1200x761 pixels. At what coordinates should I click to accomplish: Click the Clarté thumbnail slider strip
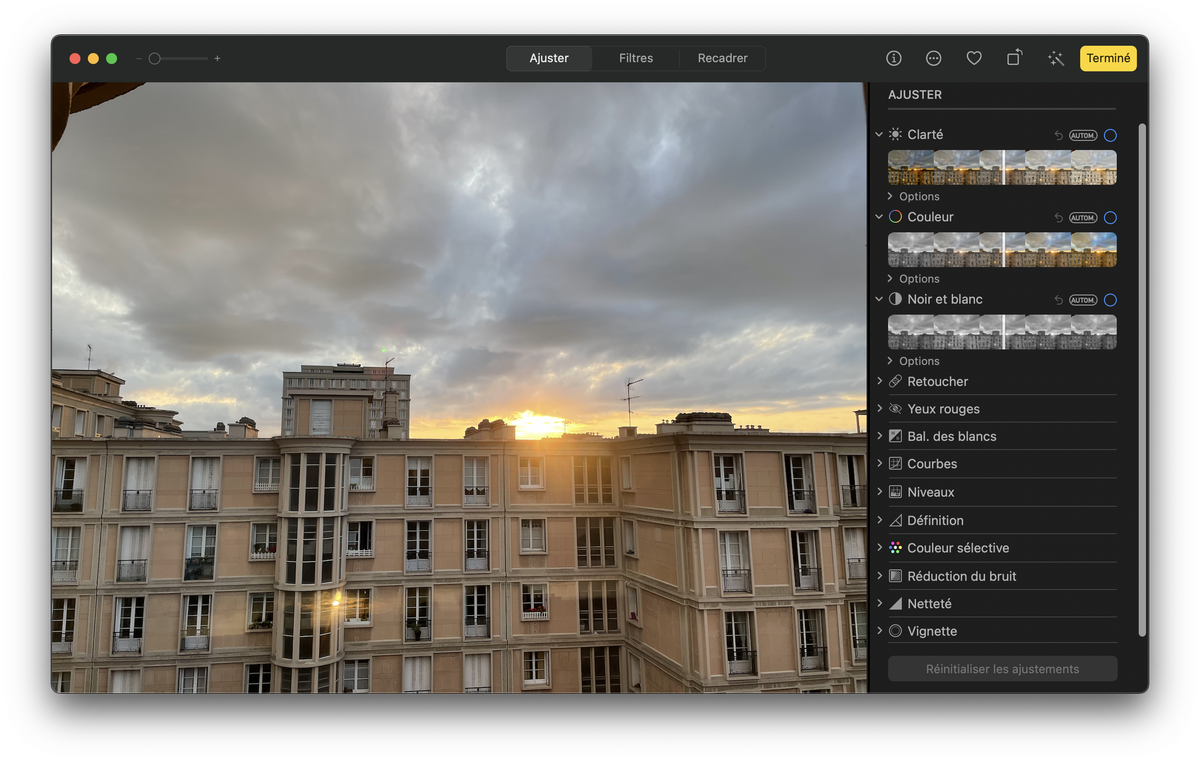click(1002, 167)
